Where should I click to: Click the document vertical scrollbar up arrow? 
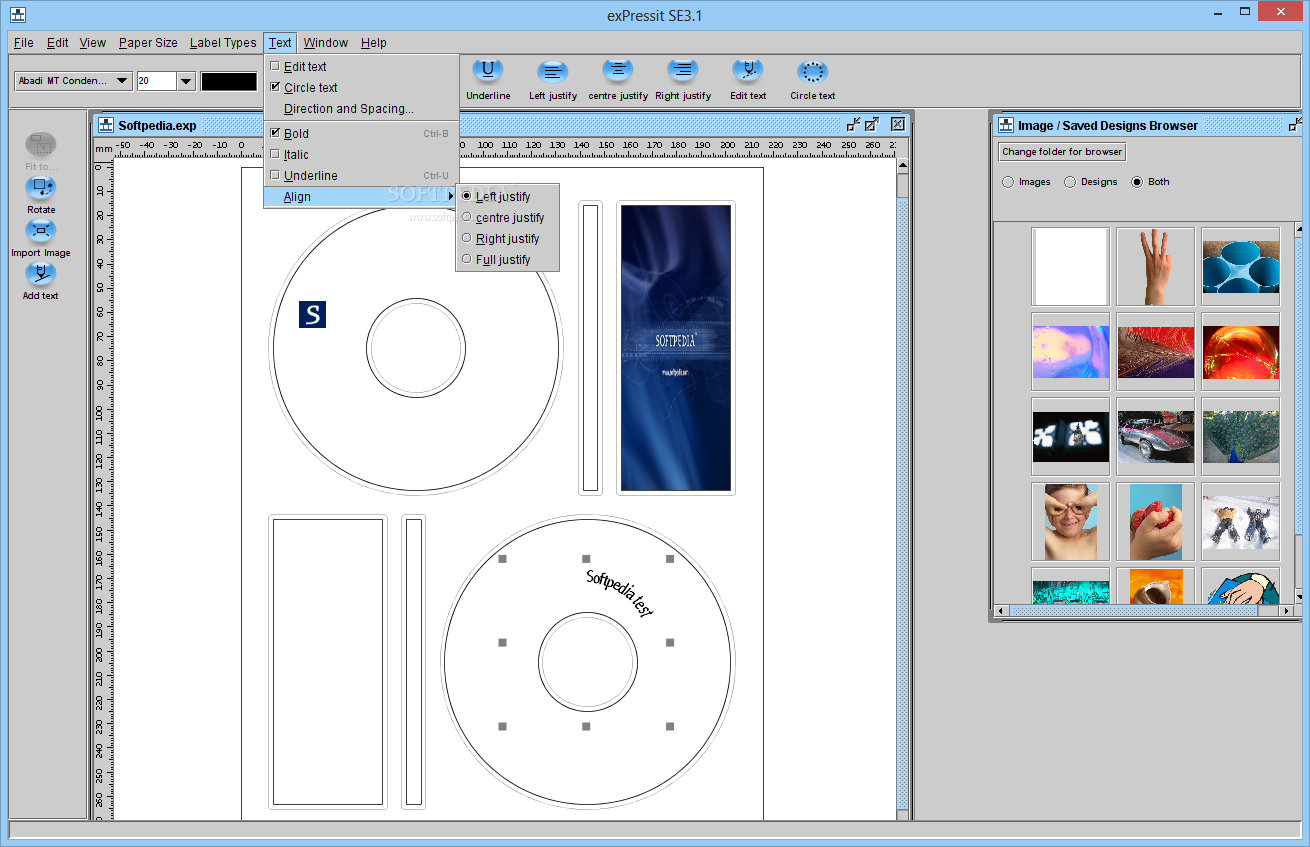(903, 166)
